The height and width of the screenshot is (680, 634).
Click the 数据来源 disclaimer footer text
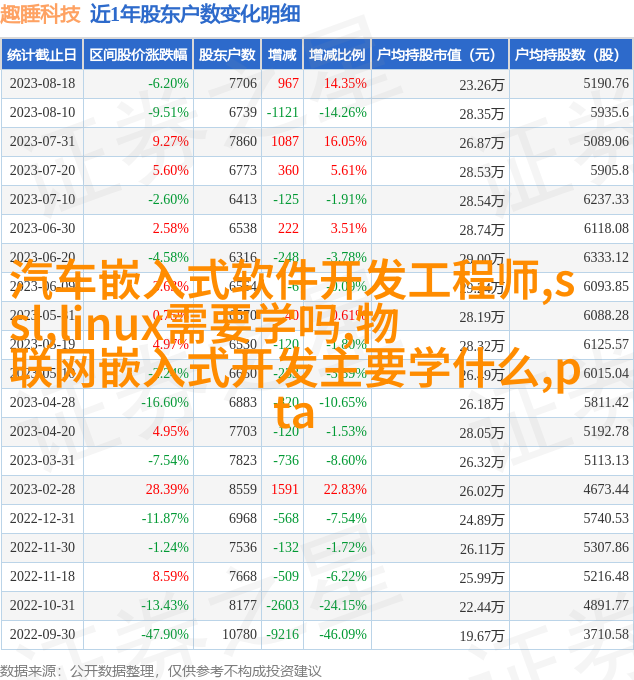tap(161, 671)
